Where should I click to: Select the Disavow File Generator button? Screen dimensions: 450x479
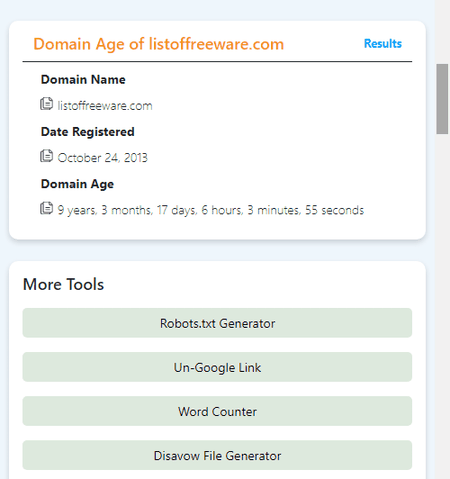(217, 455)
